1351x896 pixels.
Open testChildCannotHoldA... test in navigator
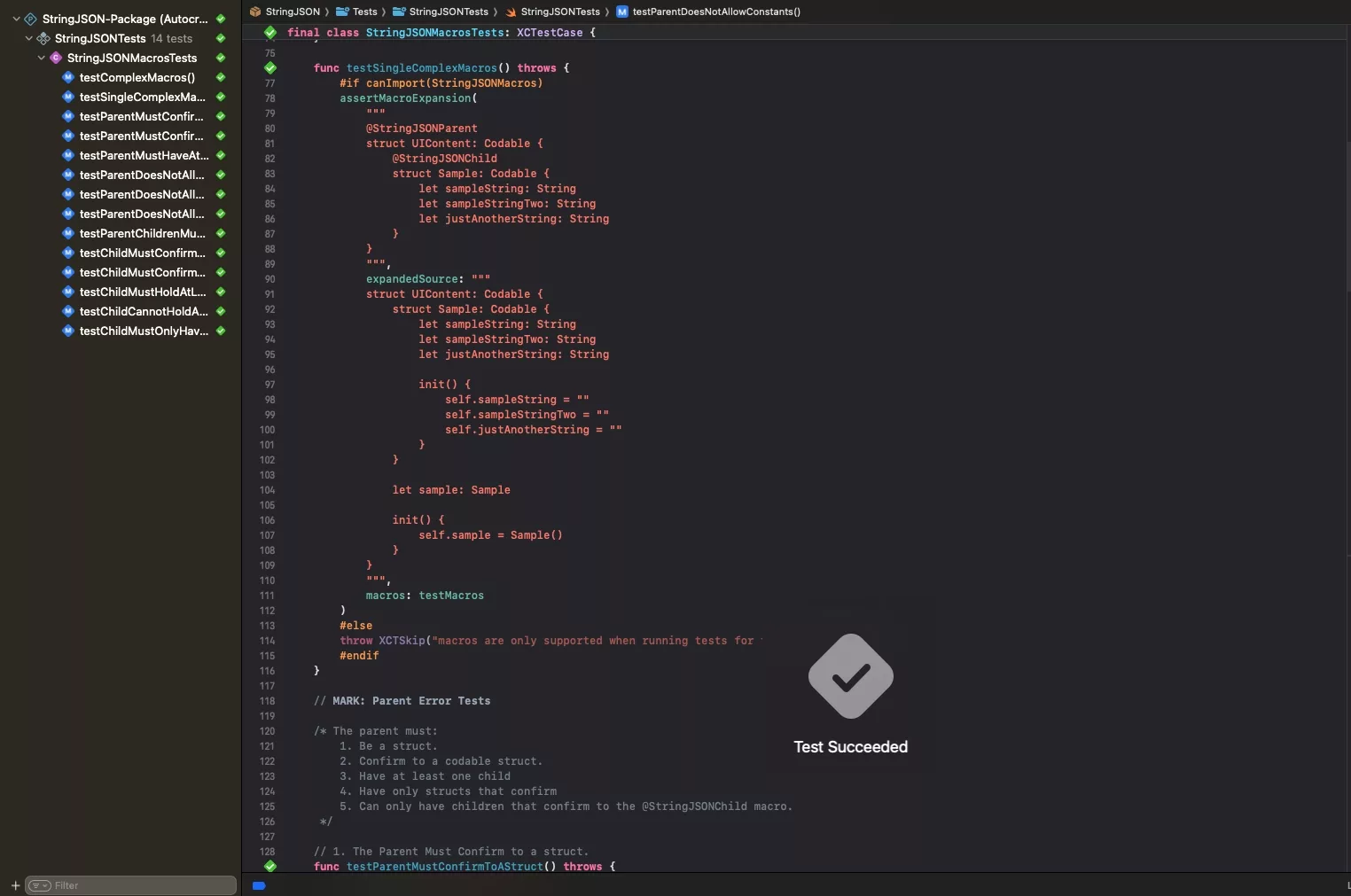click(x=144, y=311)
